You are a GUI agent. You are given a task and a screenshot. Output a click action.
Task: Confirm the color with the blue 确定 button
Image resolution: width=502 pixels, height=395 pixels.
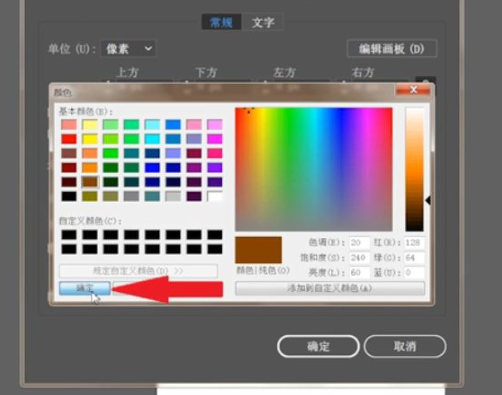pos(85,288)
